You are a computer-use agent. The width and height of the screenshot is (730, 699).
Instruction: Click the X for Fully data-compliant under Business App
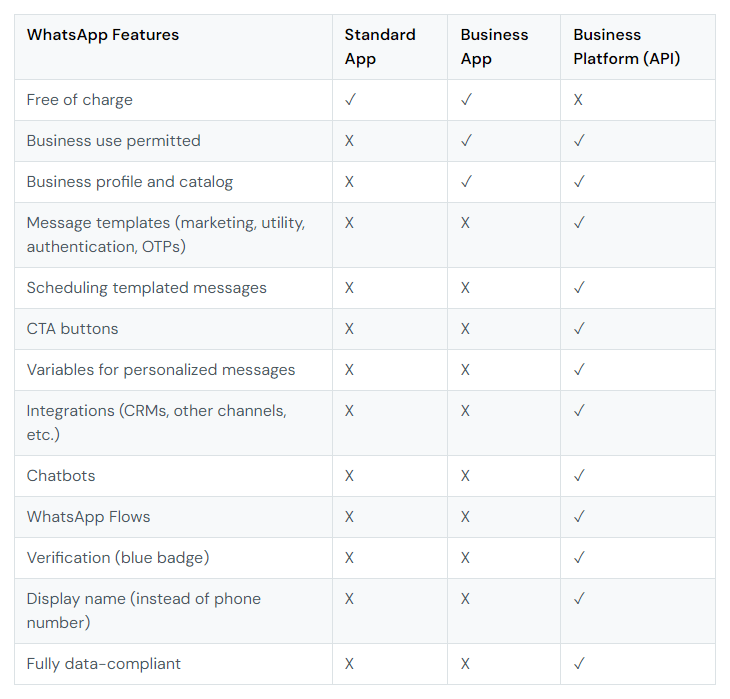(x=465, y=664)
